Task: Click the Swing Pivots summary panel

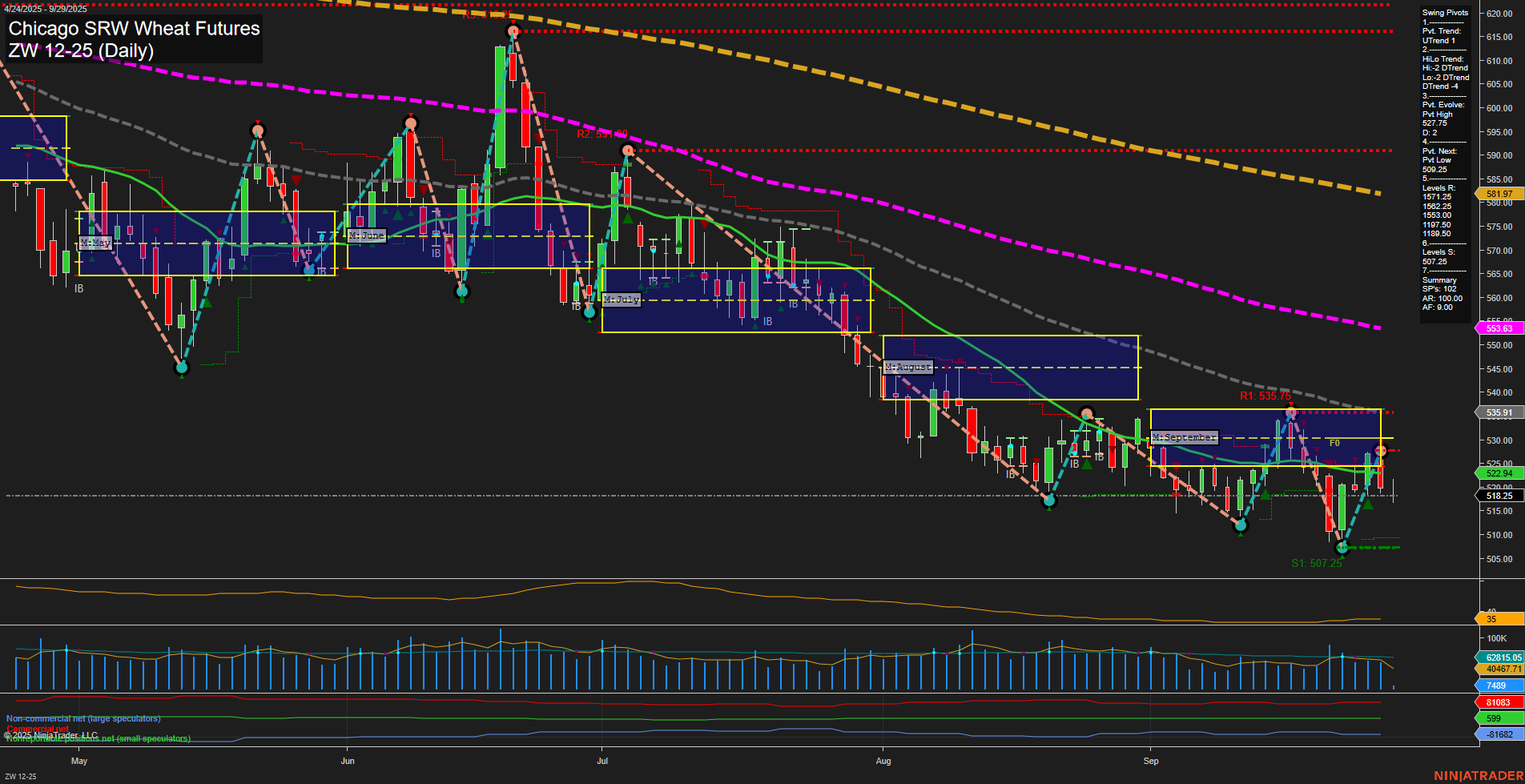Action: coord(1444,13)
